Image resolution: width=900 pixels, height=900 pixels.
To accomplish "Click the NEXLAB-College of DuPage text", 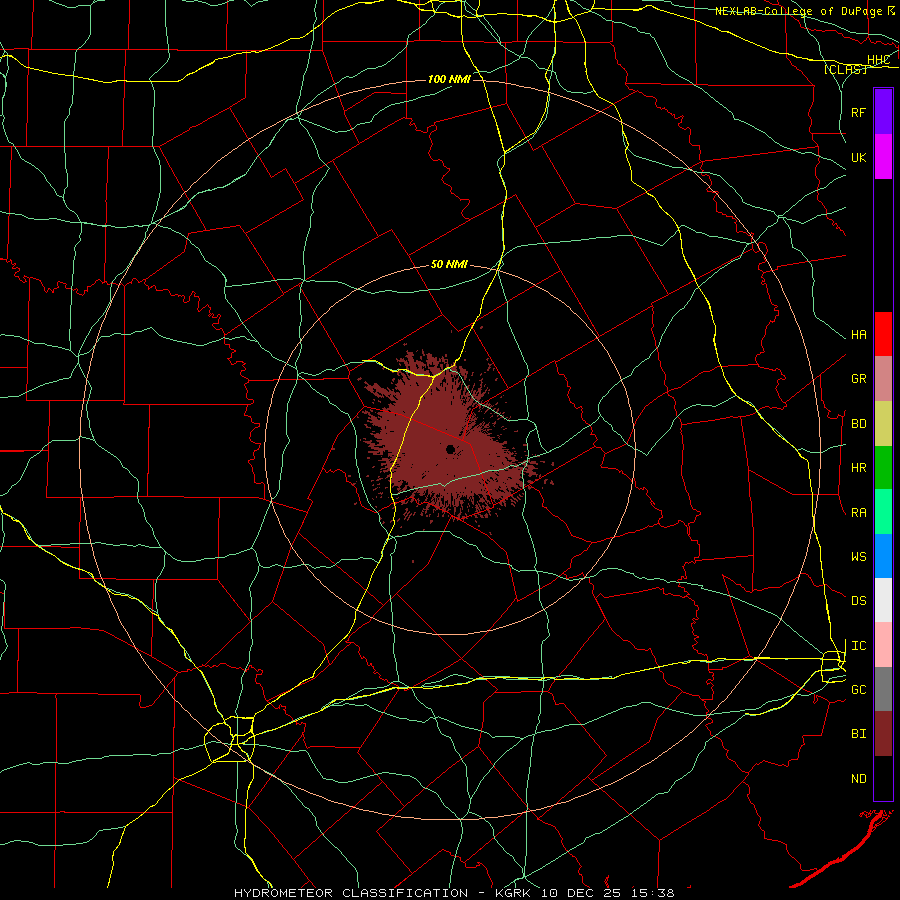I will [799, 11].
